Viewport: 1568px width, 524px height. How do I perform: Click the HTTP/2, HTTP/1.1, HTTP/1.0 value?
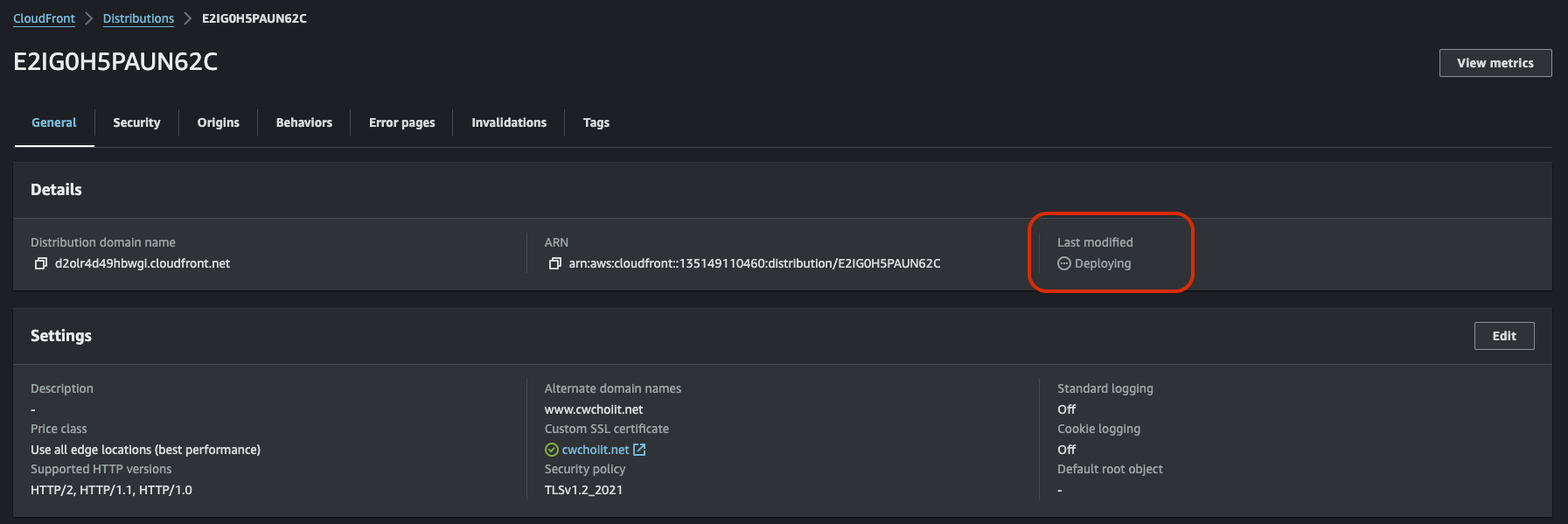(x=111, y=490)
